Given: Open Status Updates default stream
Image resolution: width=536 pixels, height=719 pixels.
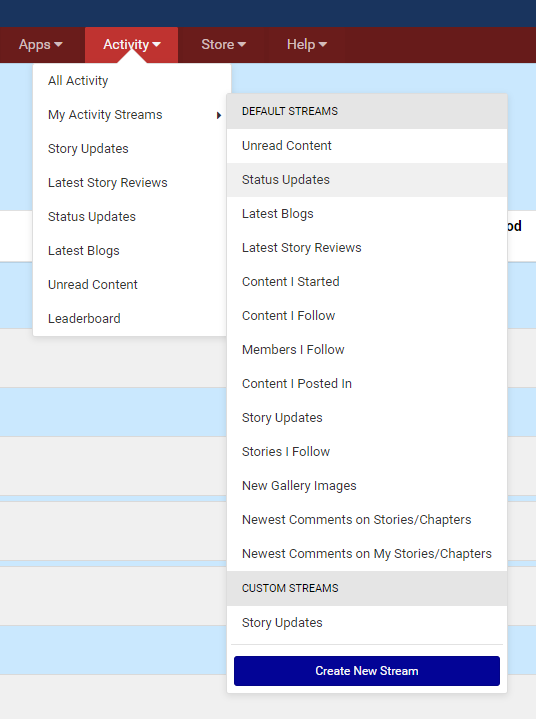Looking at the screenshot, I should pyautogui.click(x=367, y=180).
